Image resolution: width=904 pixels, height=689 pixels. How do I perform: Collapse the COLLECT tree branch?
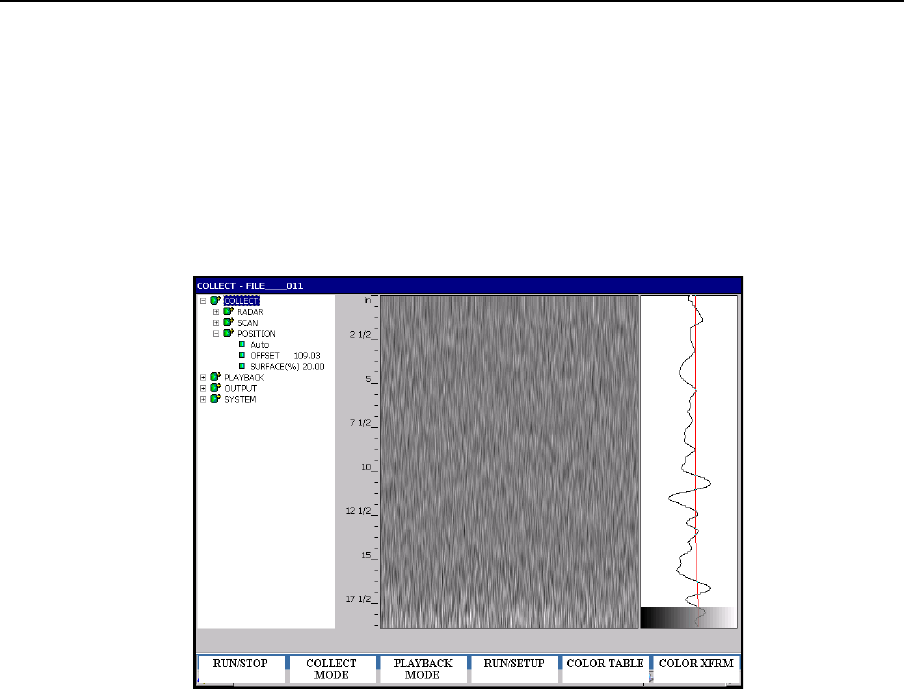(203, 301)
